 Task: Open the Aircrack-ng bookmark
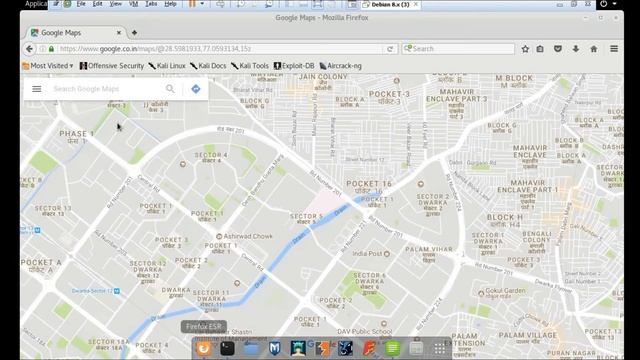(340, 66)
